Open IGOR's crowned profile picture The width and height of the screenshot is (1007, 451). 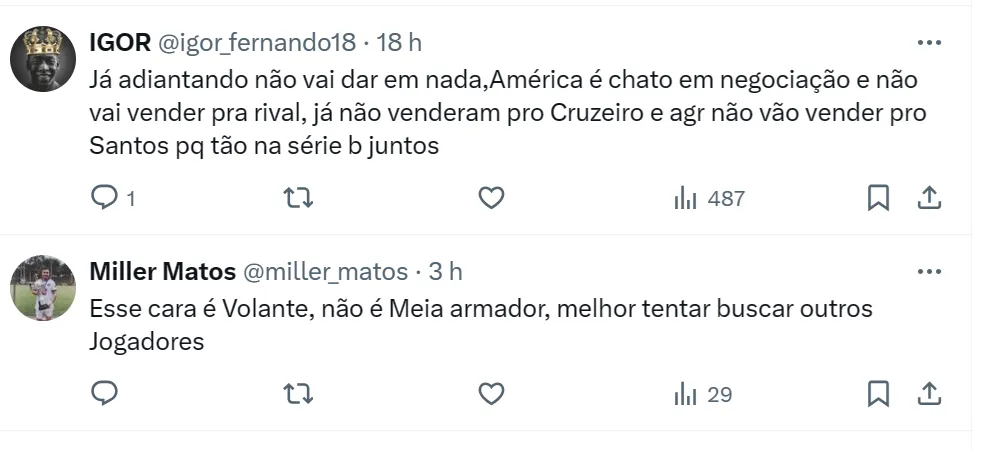43,59
